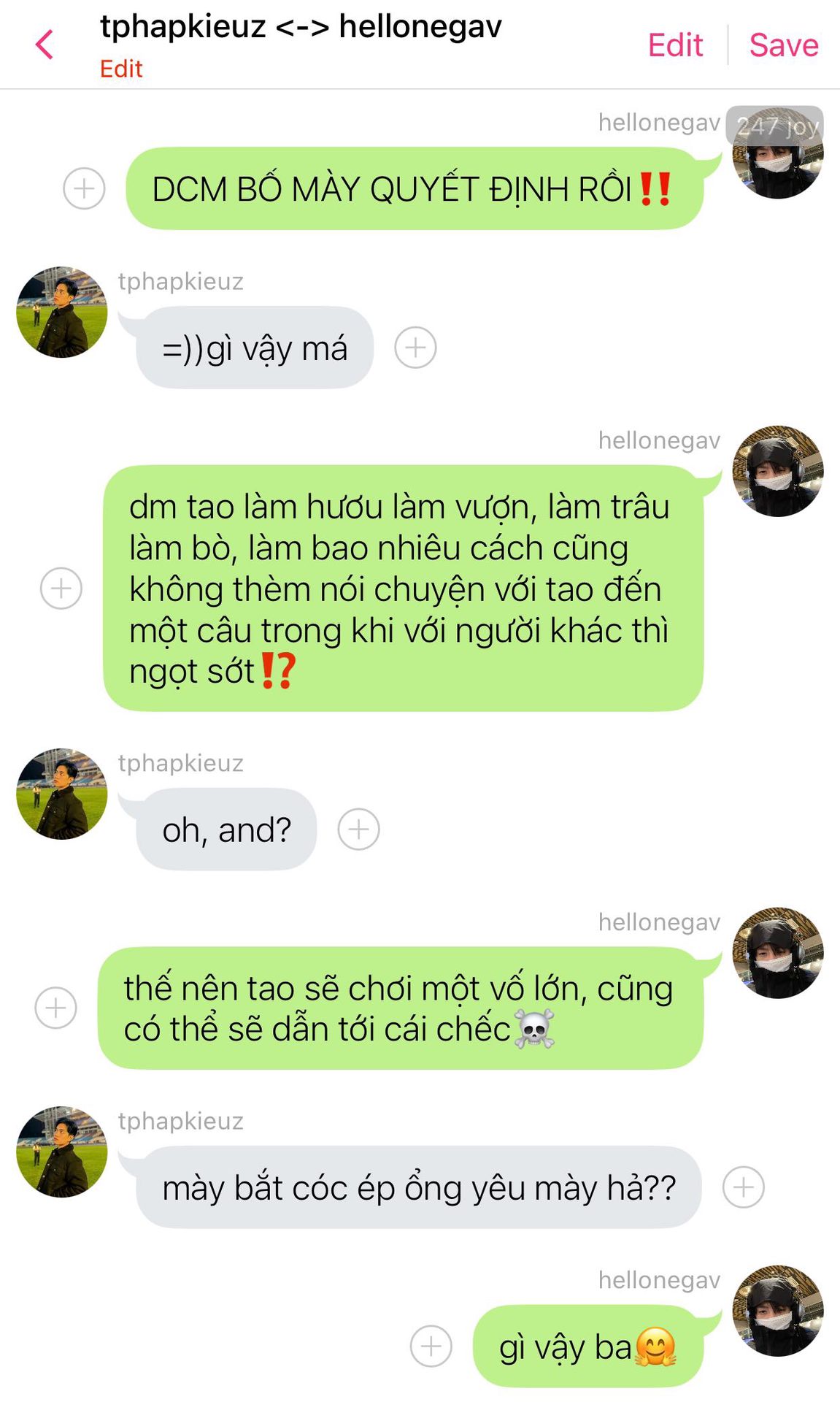Viewport: 840px width, 1402px height.
Task: Click plus icon next to 'oh, and?'
Action: tap(358, 829)
